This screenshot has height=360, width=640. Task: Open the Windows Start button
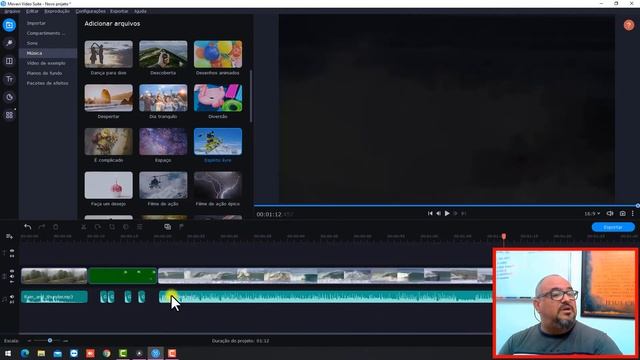pyautogui.click(x=8, y=353)
